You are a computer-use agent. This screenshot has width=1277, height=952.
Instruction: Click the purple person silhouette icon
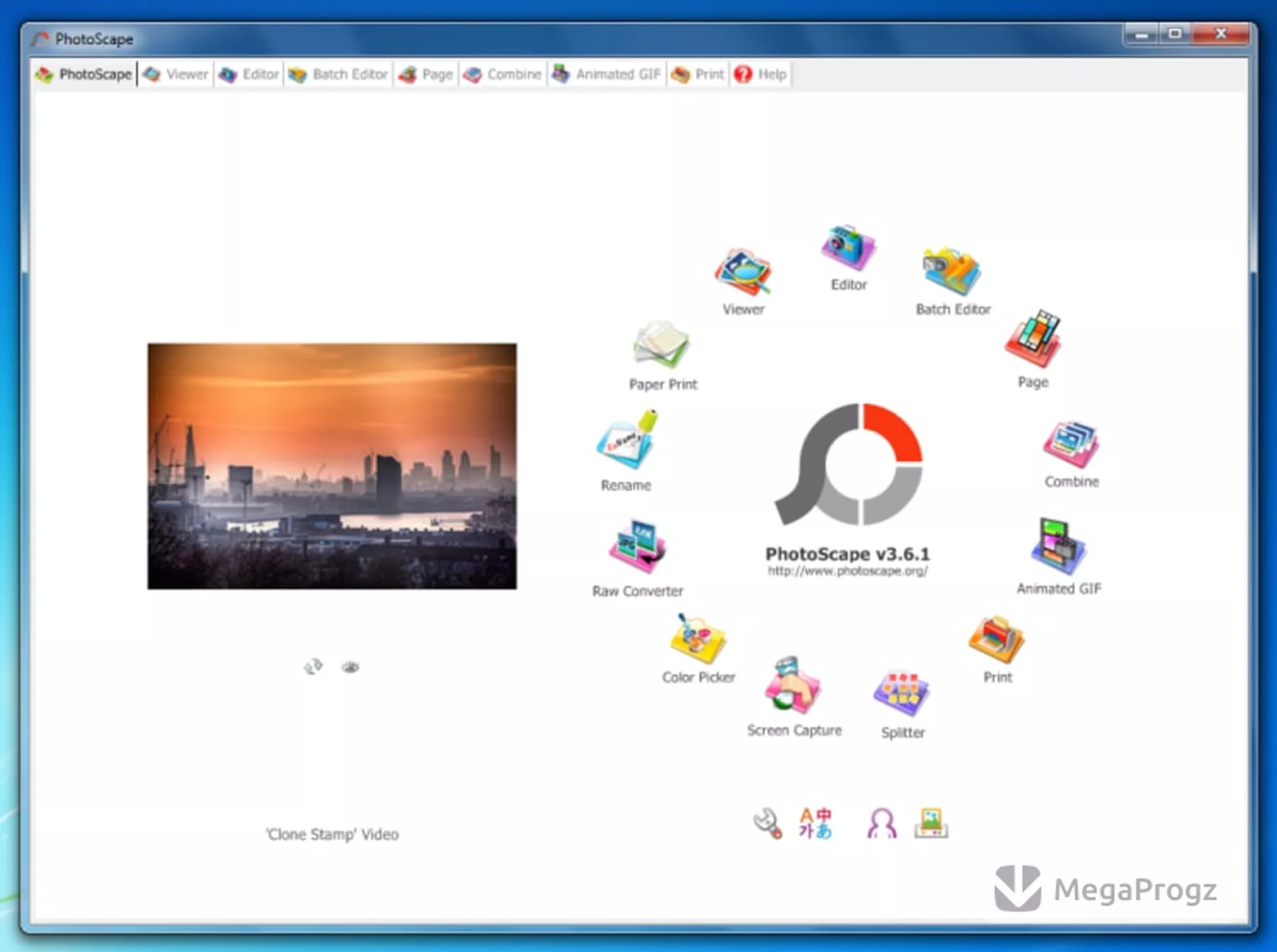(882, 824)
